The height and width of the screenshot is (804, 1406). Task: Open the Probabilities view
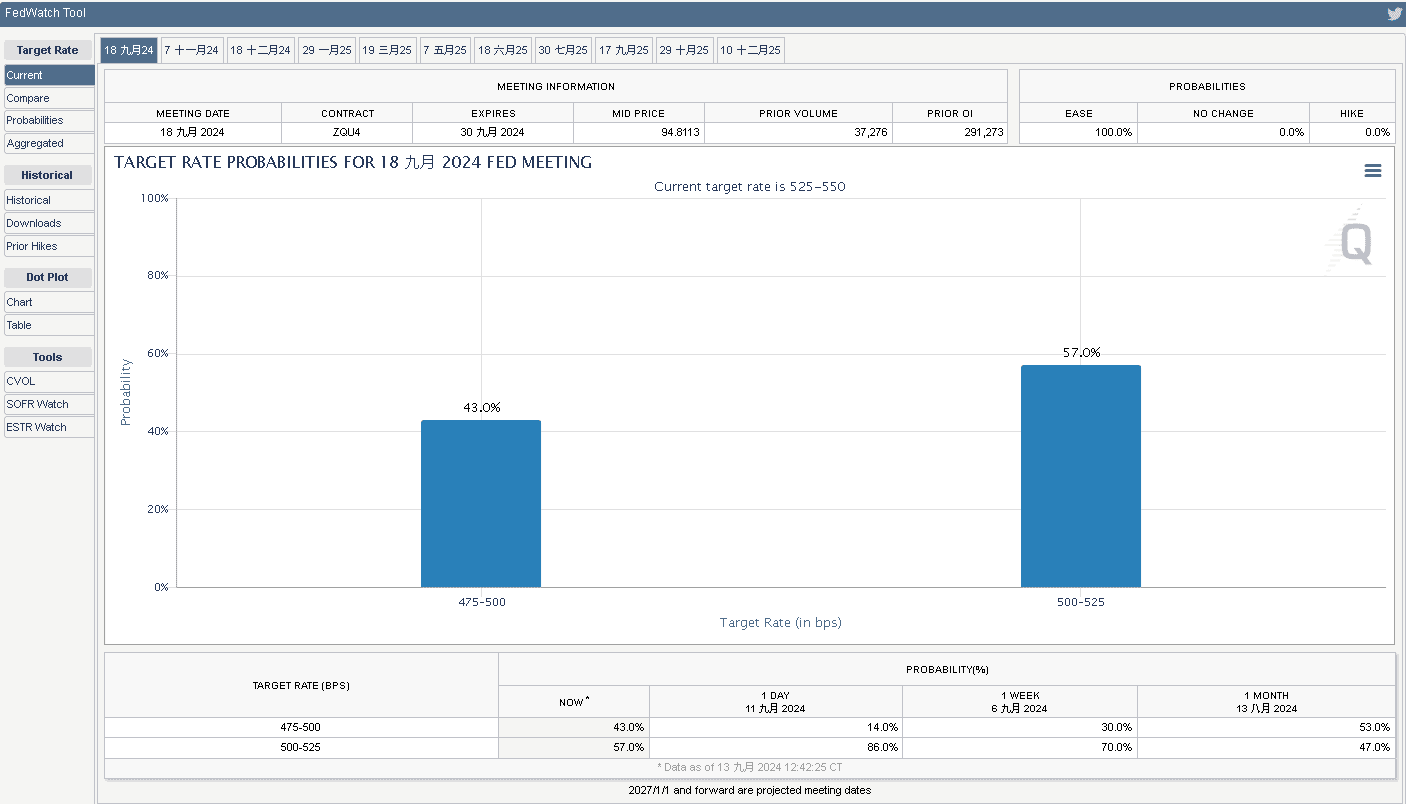point(49,120)
